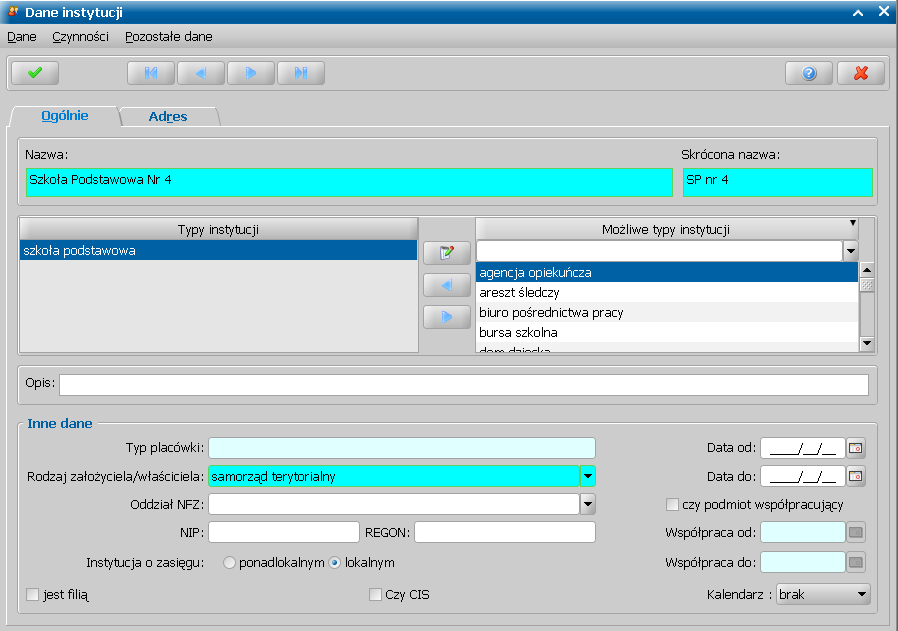The image size is (898, 631).
Task: Open the Pozostałe dane menu
Action: tap(168, 37)
